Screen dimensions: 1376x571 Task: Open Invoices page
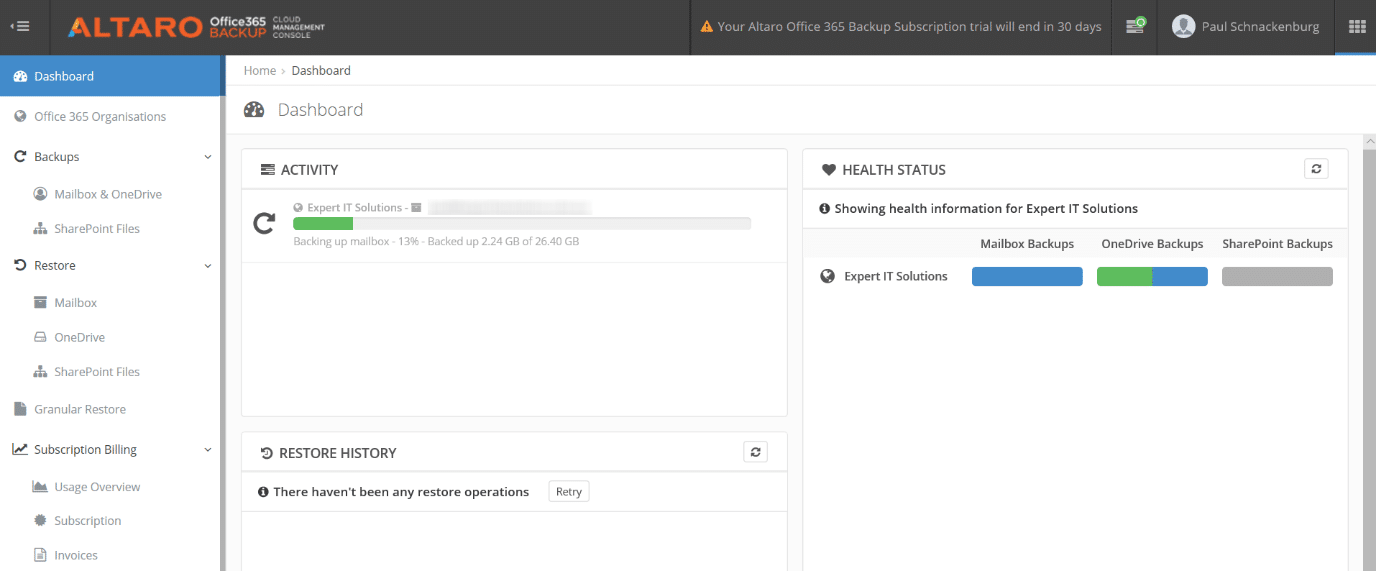tap(76, 555)
